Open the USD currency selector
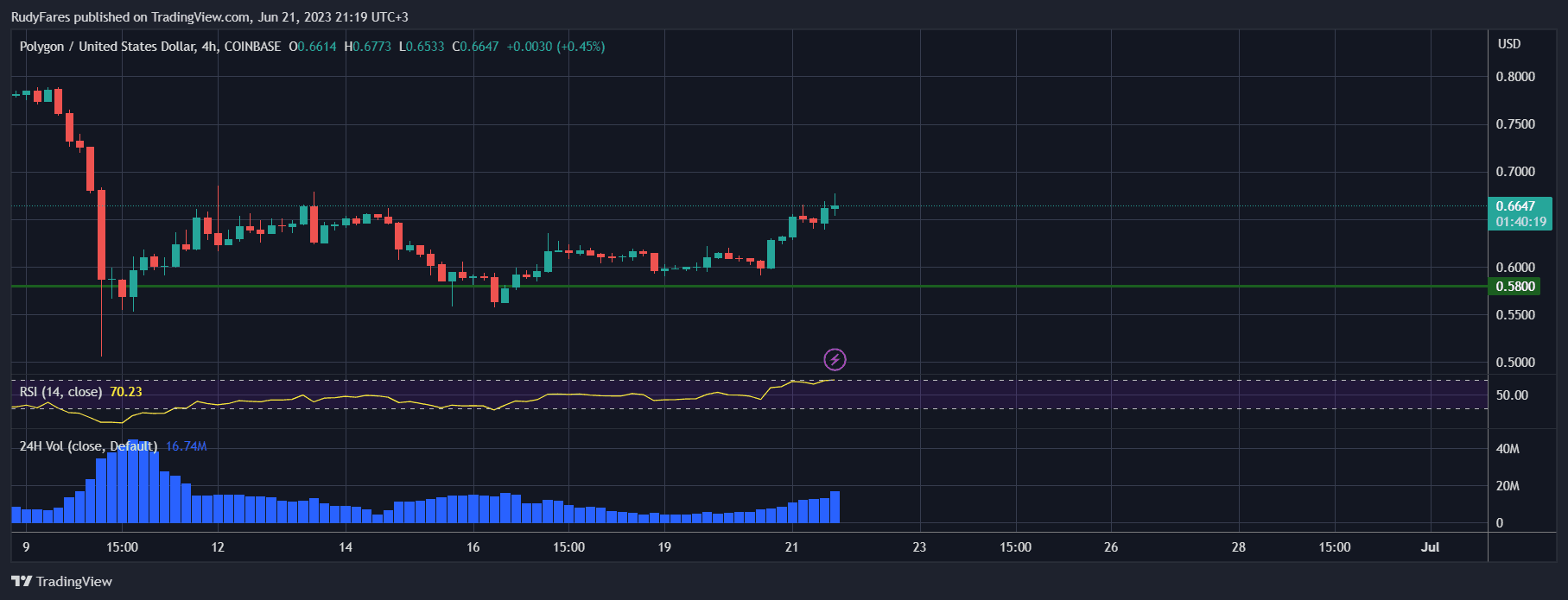1568x600 pixels. click(x=1508, y=44)
